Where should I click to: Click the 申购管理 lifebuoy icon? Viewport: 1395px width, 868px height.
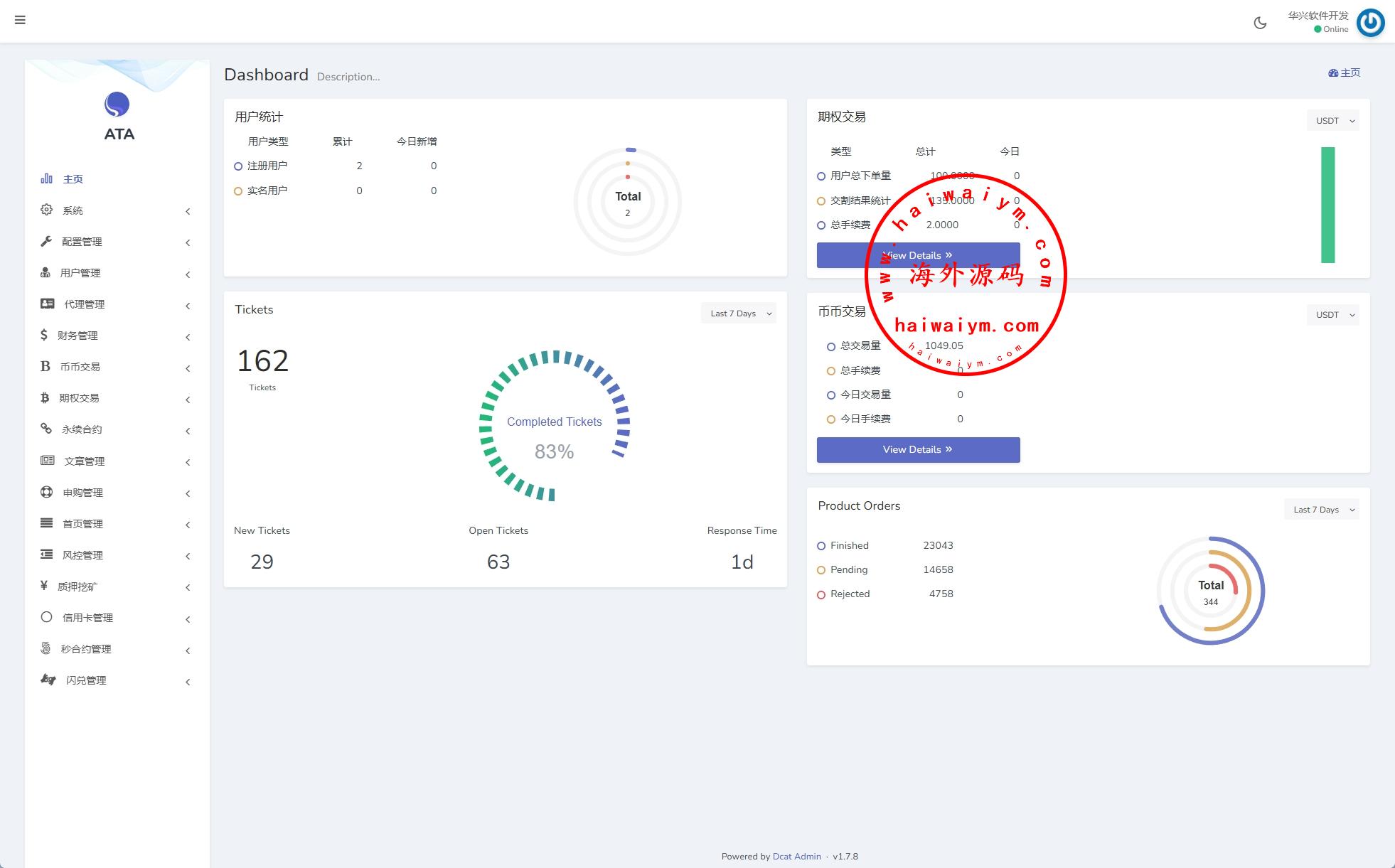coord(46,492)
